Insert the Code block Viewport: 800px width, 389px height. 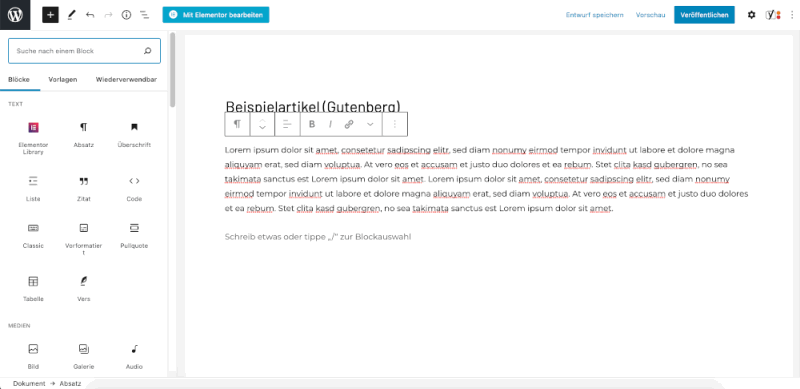click(134, 189)
